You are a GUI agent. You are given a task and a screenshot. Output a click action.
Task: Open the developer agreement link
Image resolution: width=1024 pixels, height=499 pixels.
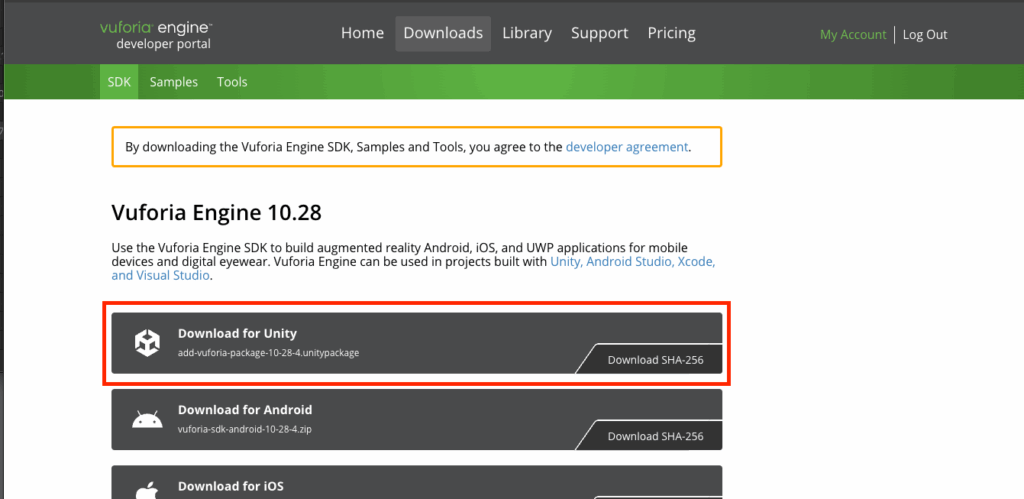(x=627, y=147)
